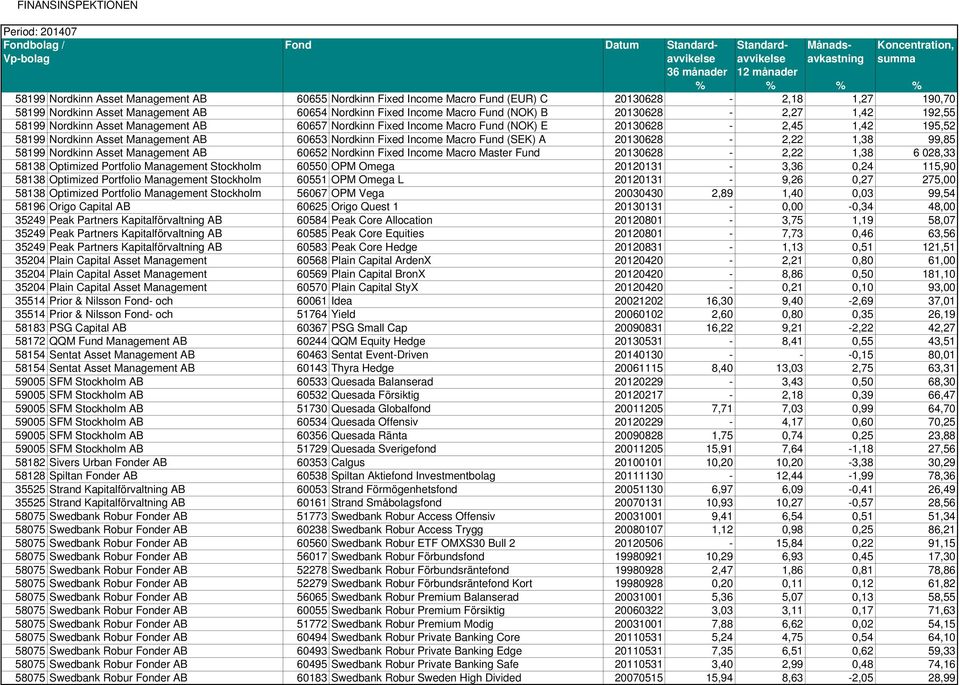
Task: Select 'Swedbank Robur Förbundsräntefond Kort' fund
Action: click(x=432, y=584)
